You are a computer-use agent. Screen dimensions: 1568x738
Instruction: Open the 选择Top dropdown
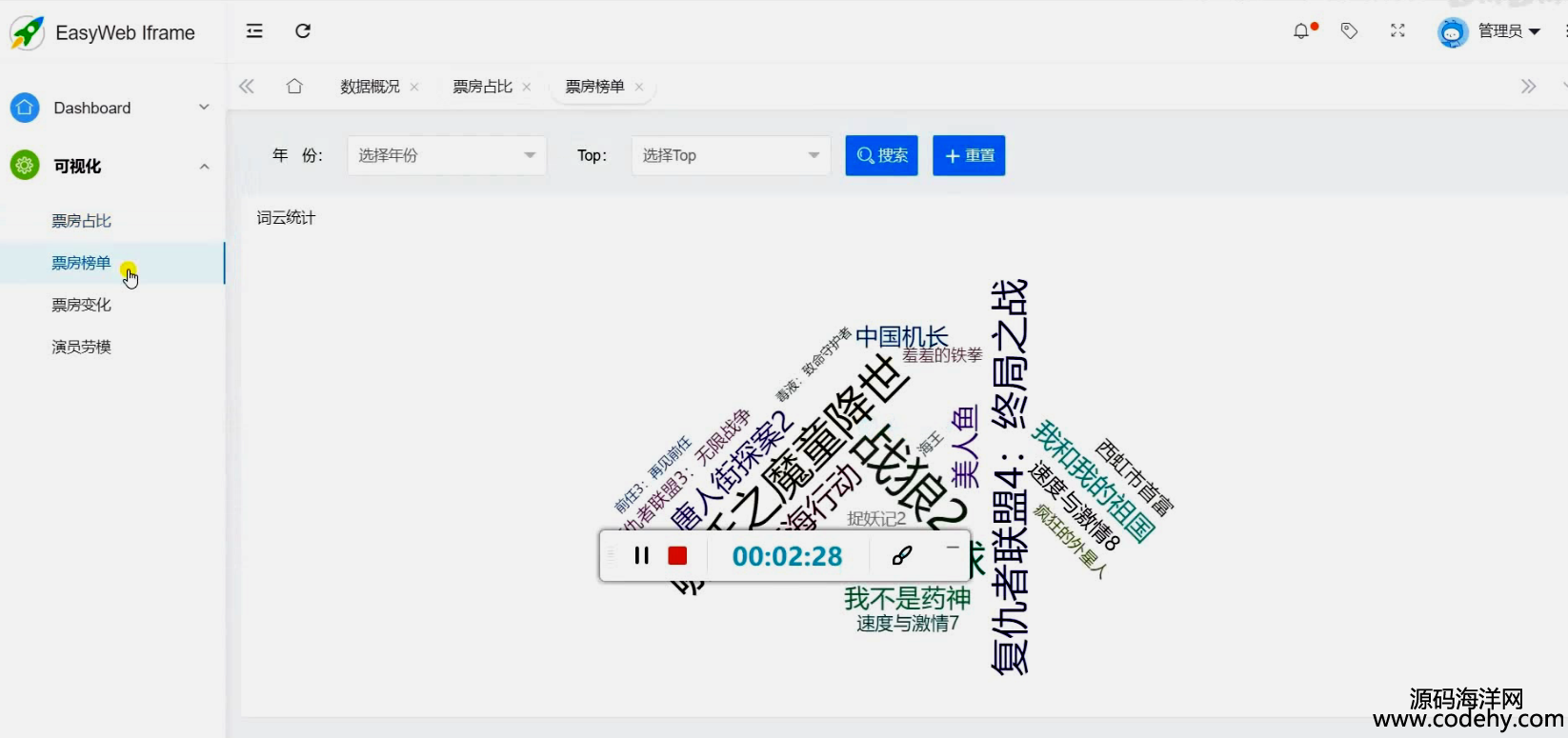pyautogui.click(x=731, y=155)
